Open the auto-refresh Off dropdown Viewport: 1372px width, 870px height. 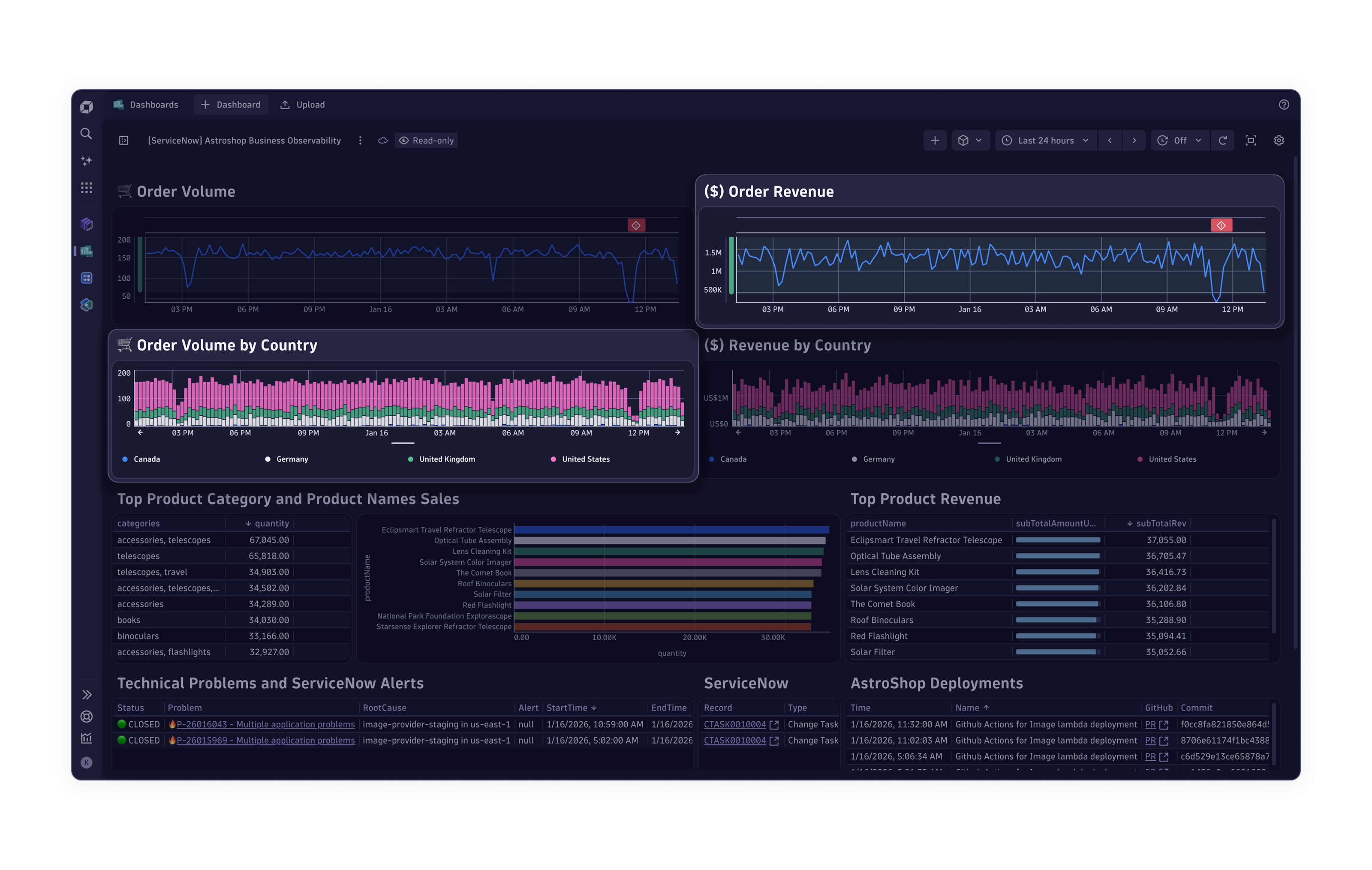[1179, 141]
